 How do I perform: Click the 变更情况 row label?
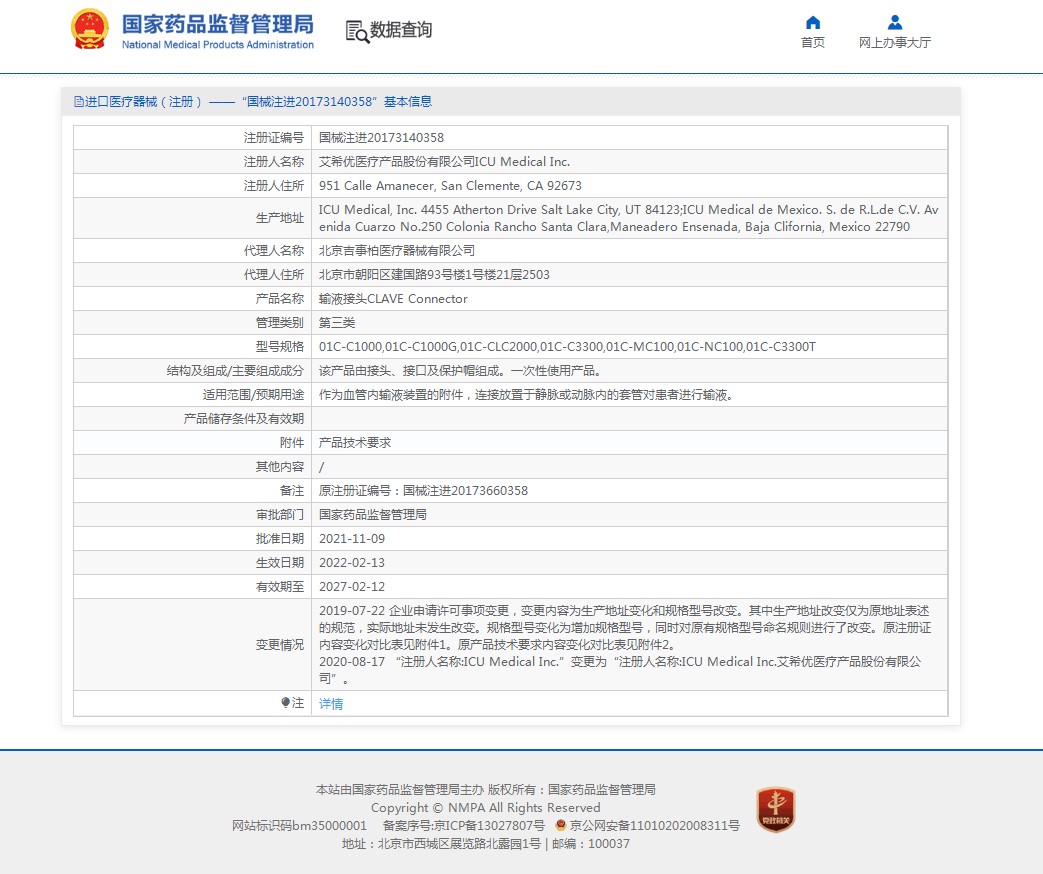[279, 645]
